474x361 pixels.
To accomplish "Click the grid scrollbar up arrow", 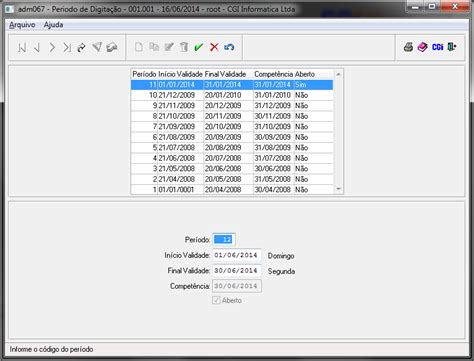I will pos(338,74).
